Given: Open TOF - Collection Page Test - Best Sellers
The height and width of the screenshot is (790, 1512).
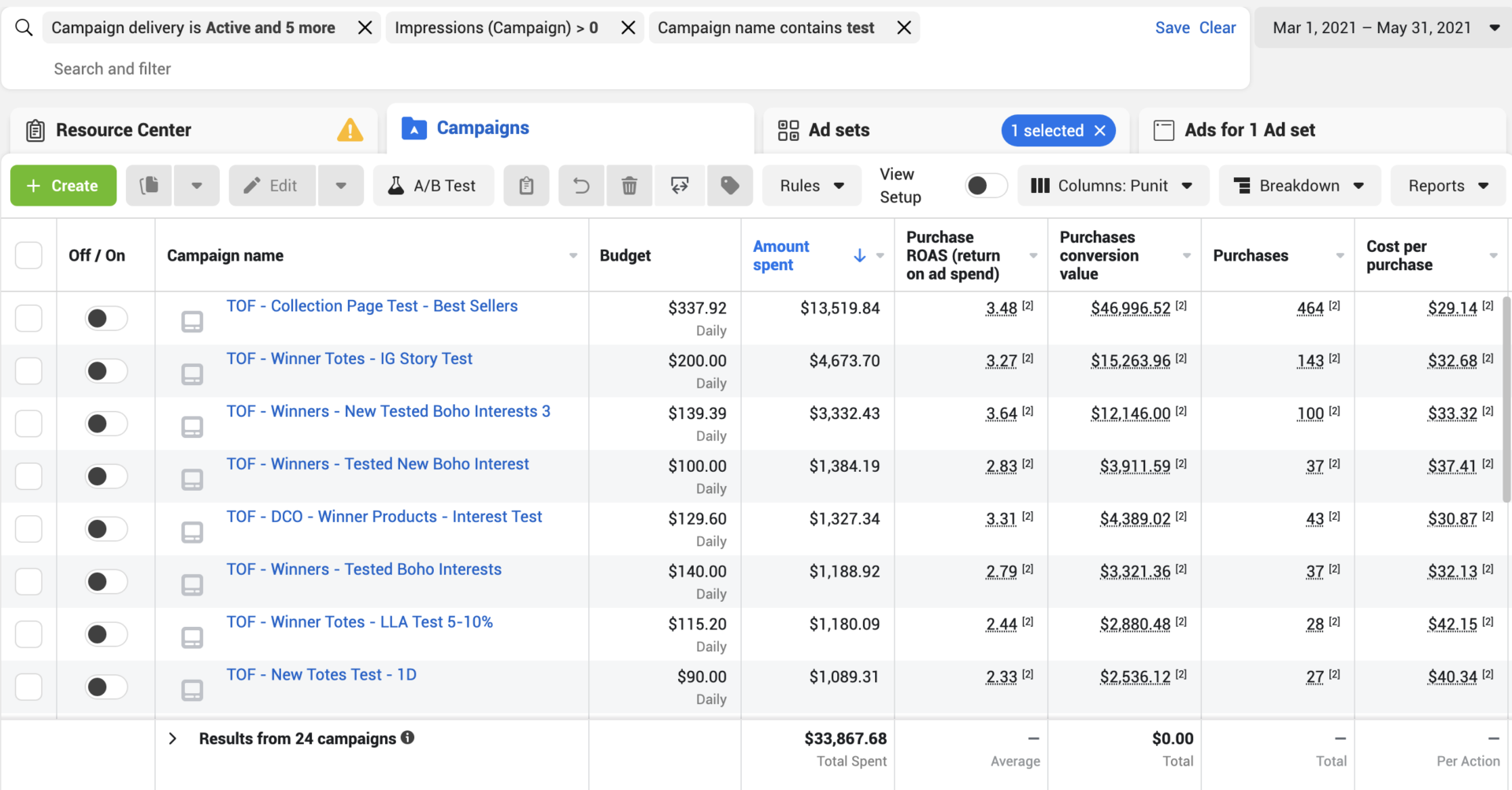Looking at the screenshot, I should (372, 306).
